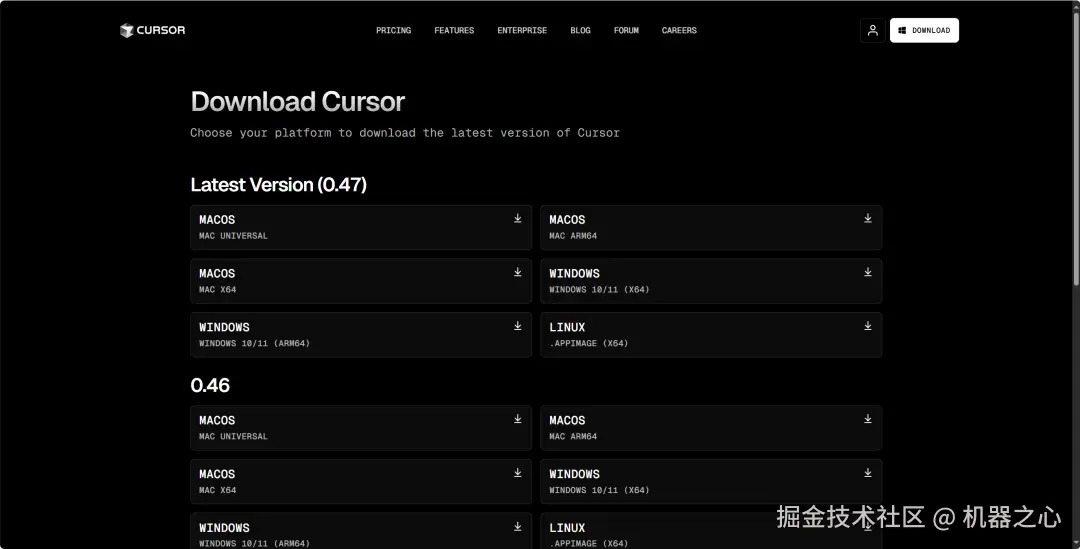Open the Forum nav link
This screenshot has height=549, width=1080.
626,30
